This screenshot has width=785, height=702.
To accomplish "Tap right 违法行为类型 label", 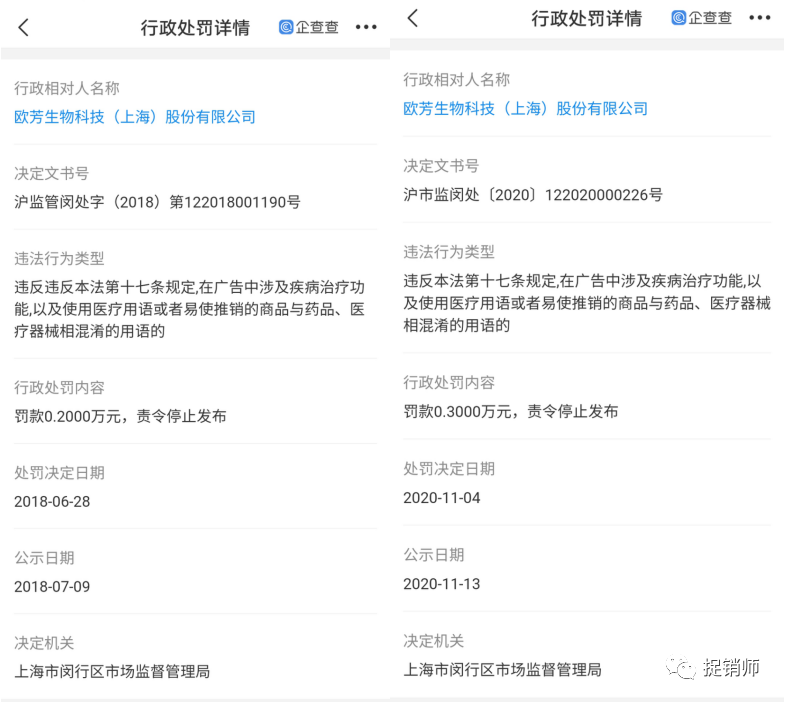I will [449, 252].
